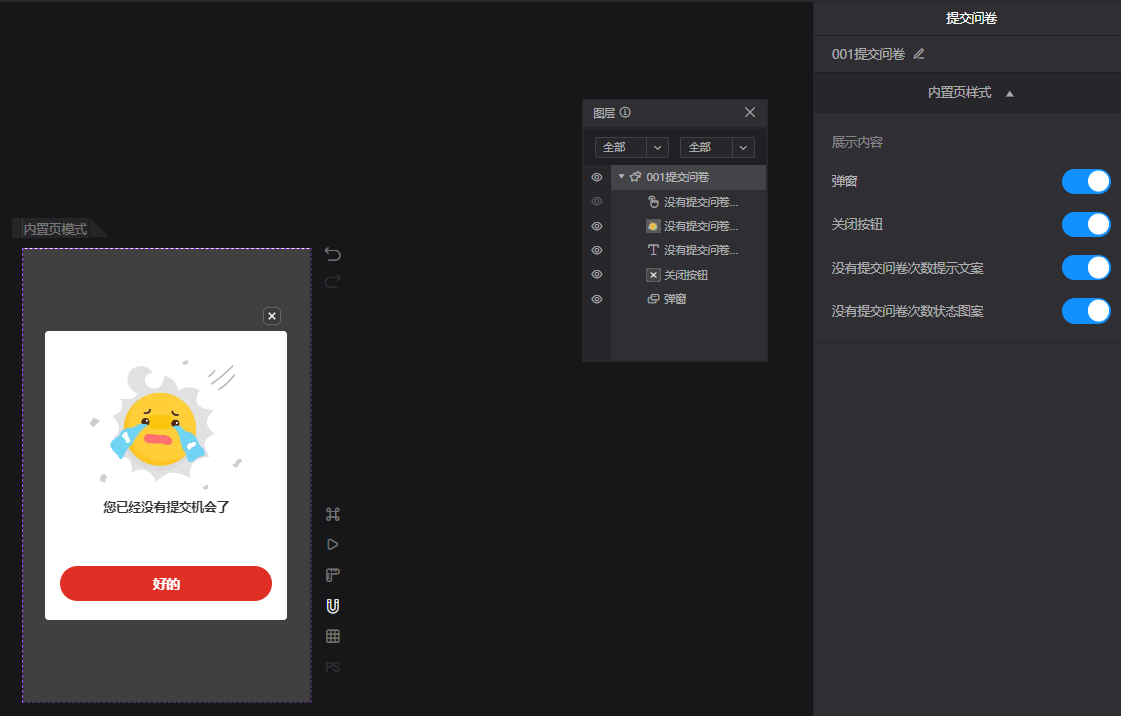The width and height of the screenshot is (1121, 716).
Task: Click the red 好的 button
Action: [x=166, y=584]
